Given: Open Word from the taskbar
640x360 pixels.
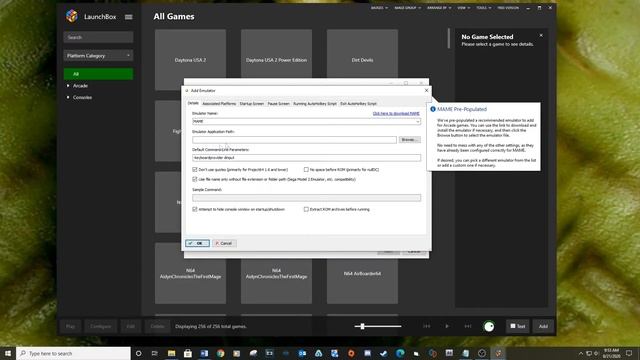Looking at the screenshot, I should (x=204, y=353).
